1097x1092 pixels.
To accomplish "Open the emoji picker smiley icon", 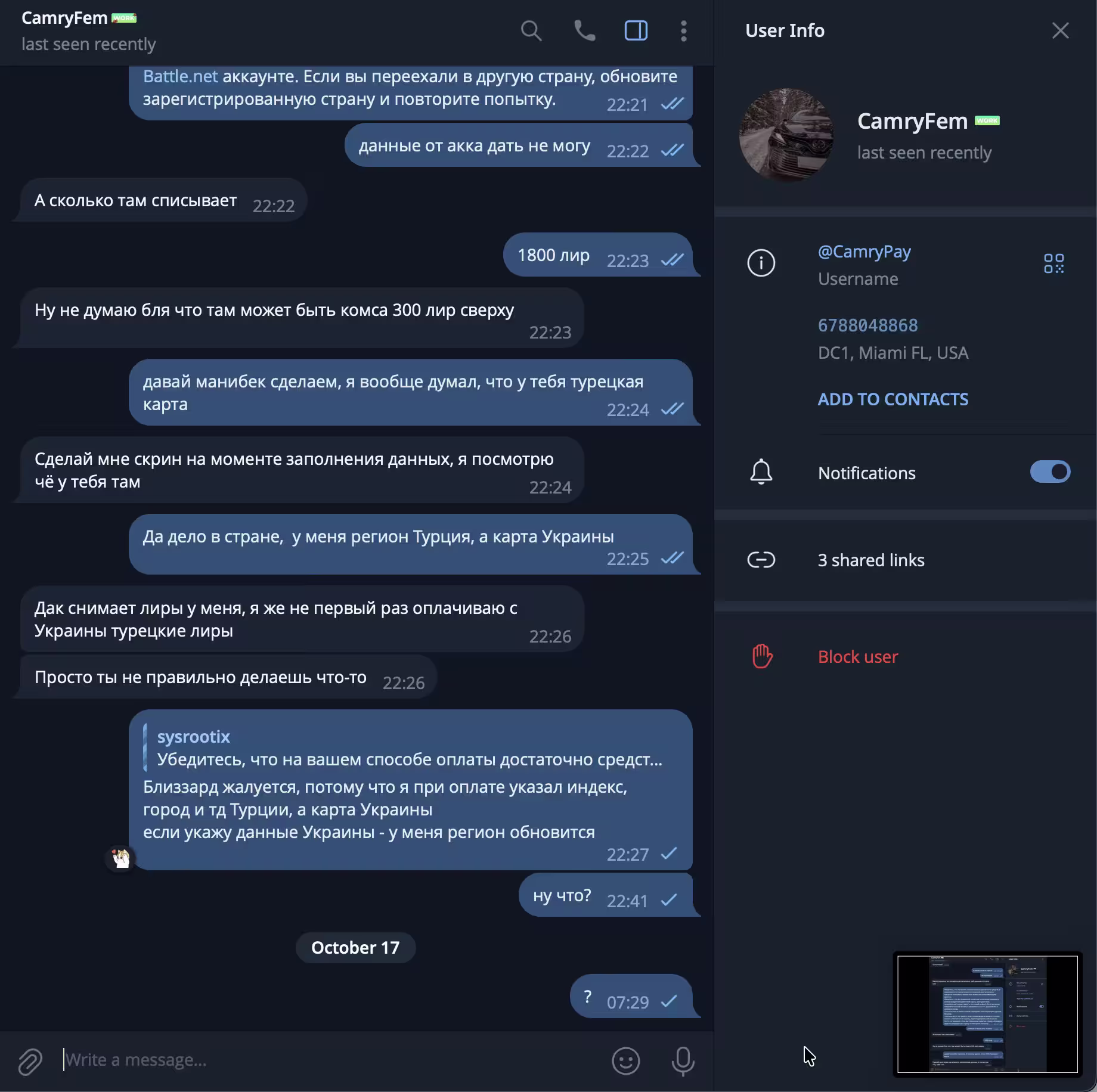I will 625,1061.
